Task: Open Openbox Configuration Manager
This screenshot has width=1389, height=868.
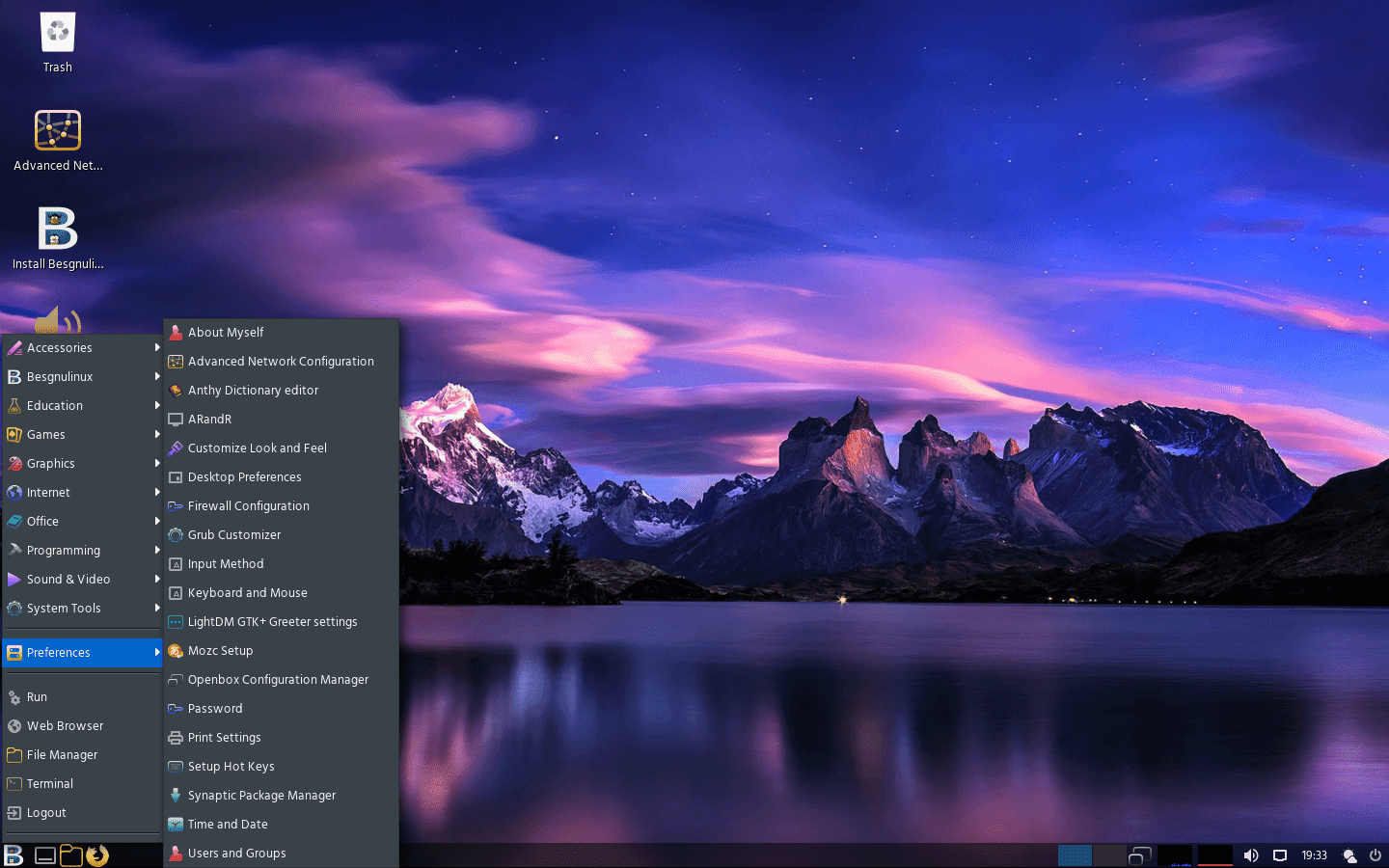Action: 282,680
